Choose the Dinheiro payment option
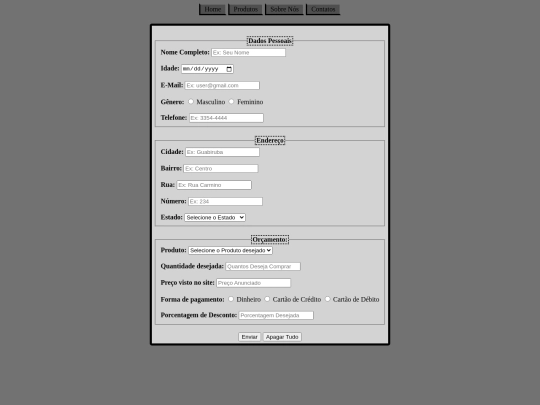Screen dimensions: 540x405 (231, 299)
